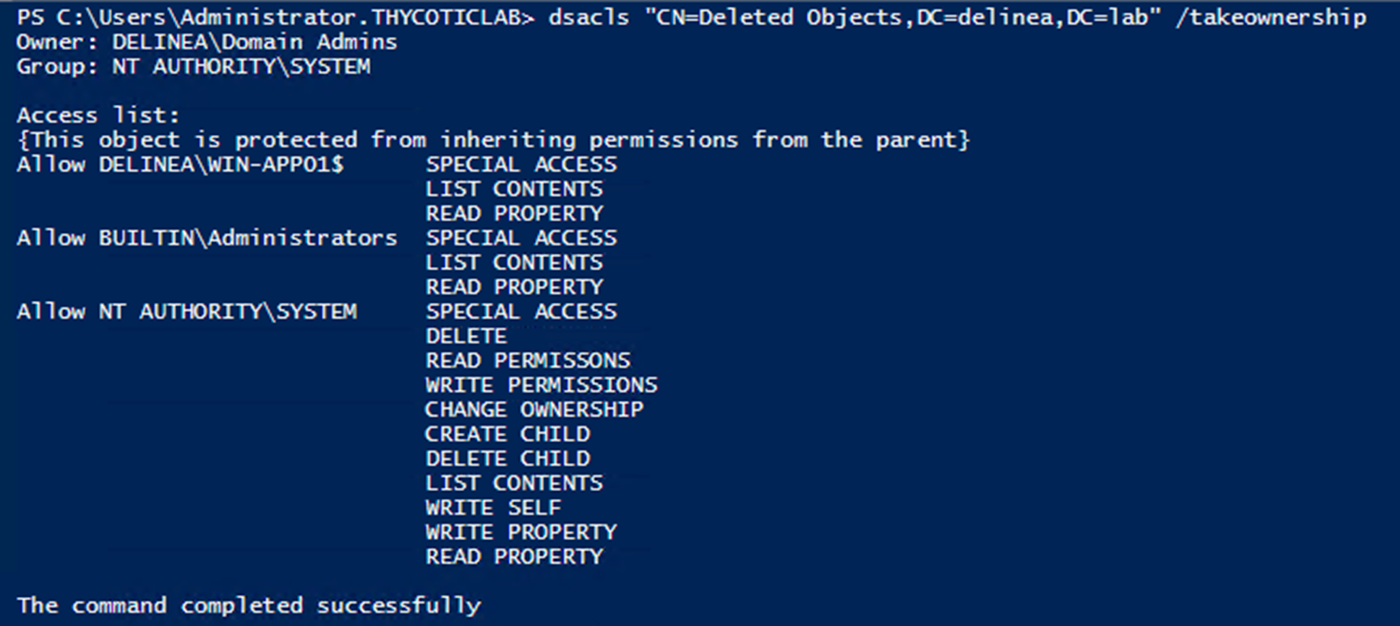Click the command completed successfully message
Screen dimensions: 1400x626
(249, 606)
